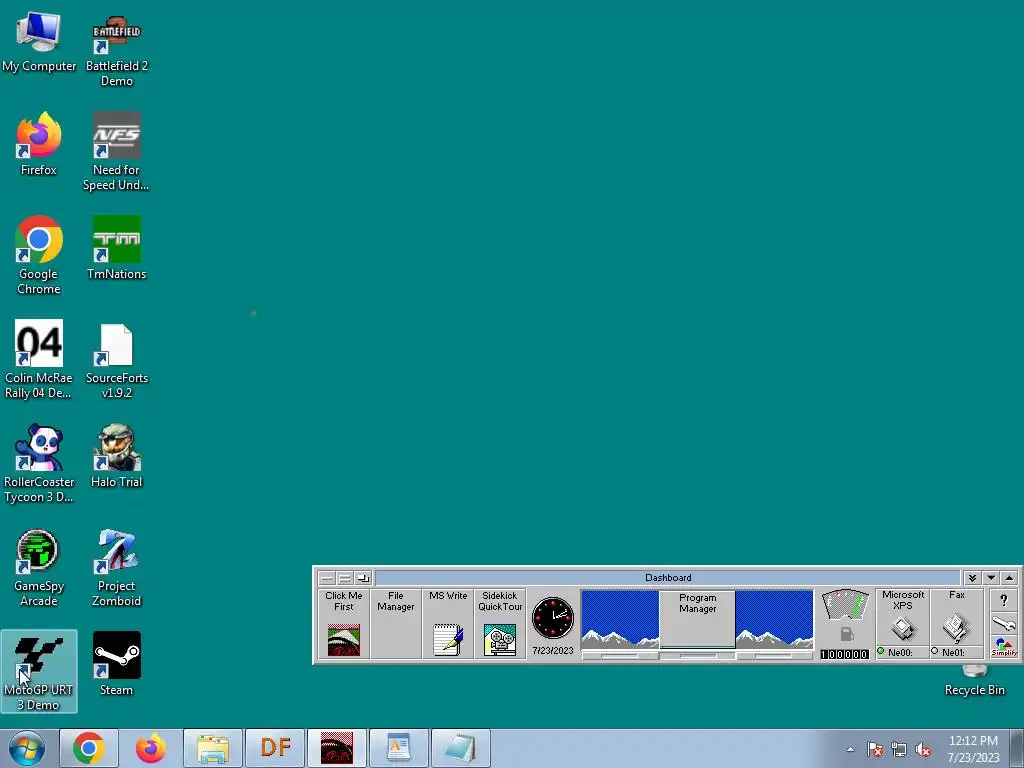
Task: Click the Dashboard analog clock
Action: [552, 617]
